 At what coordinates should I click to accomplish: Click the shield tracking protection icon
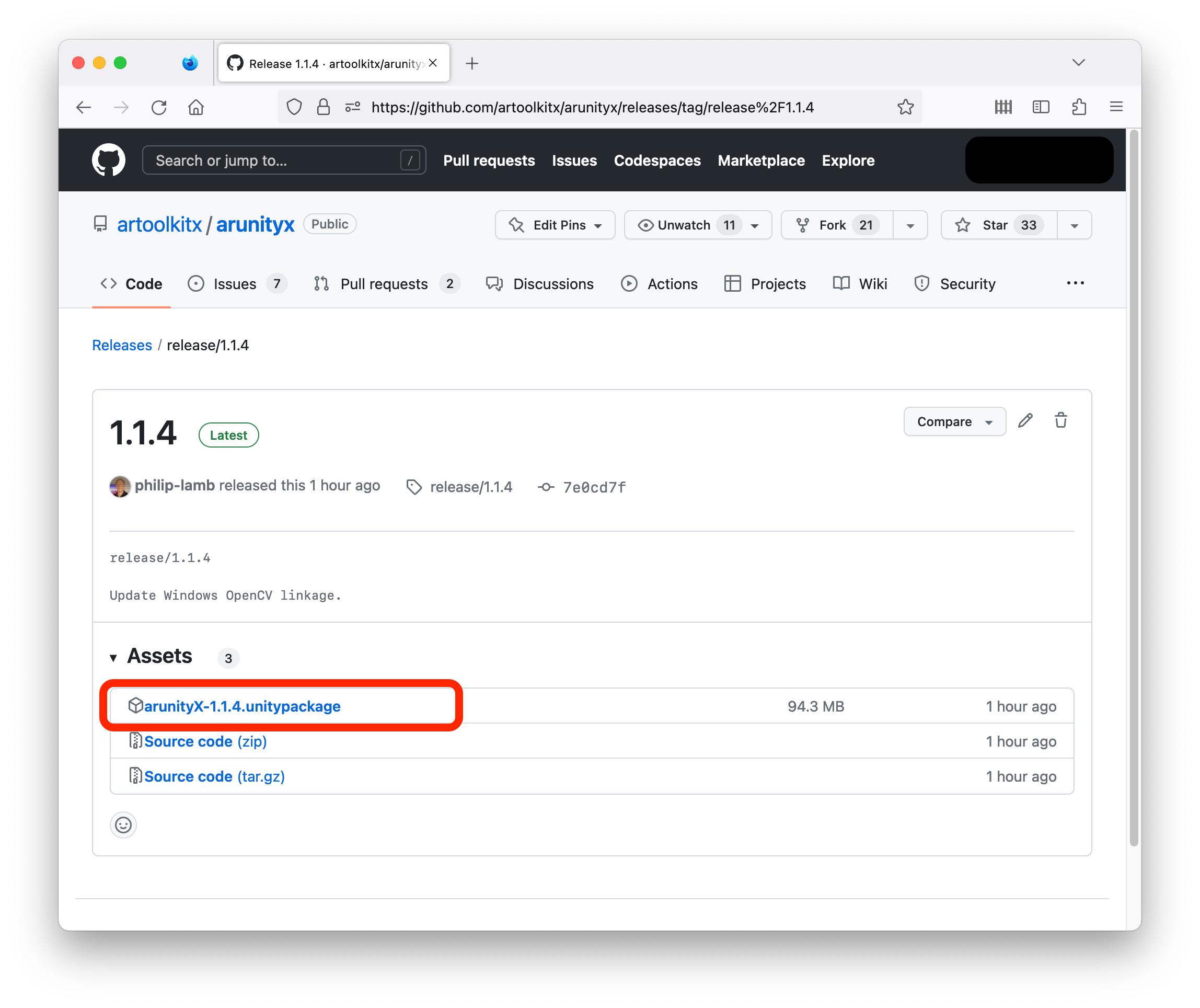click(x=294, y=107)
